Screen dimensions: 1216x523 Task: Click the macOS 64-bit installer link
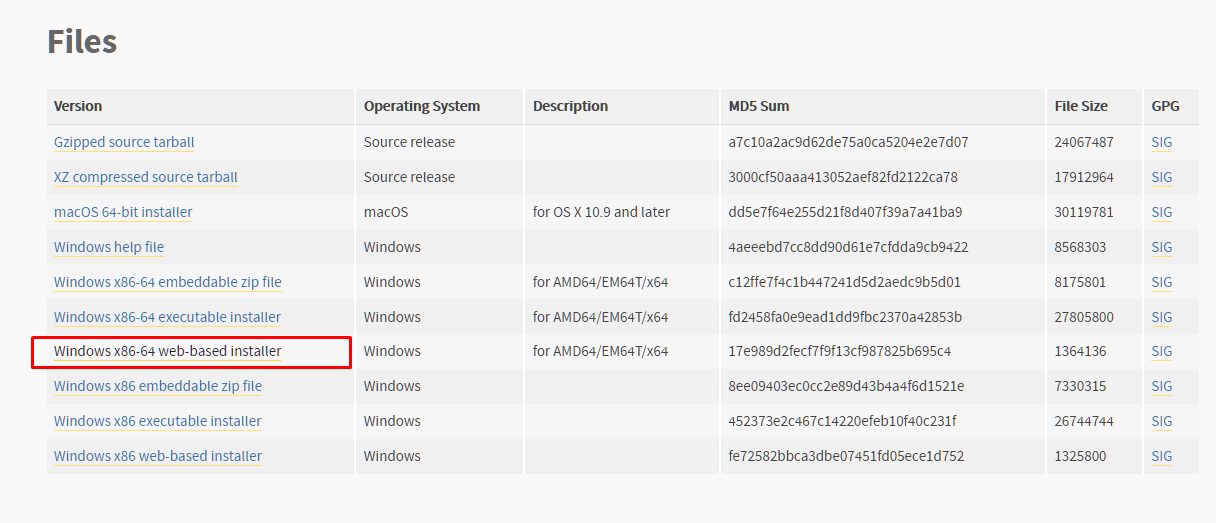123,212
